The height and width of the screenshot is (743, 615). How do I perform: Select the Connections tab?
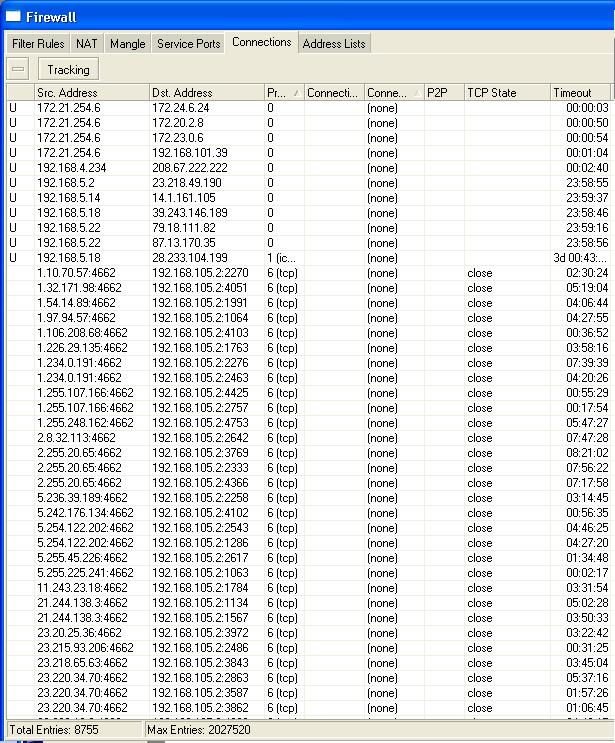point(262,42)
